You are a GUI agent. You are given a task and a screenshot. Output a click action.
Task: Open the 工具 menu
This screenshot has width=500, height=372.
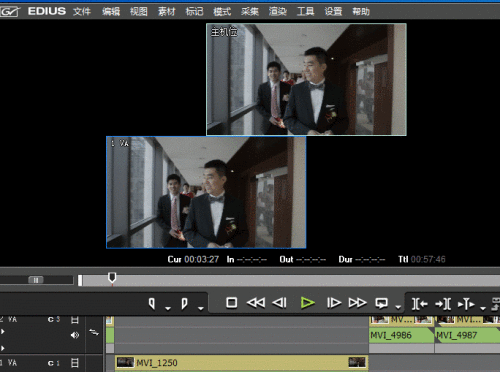[x=306, y=12]
